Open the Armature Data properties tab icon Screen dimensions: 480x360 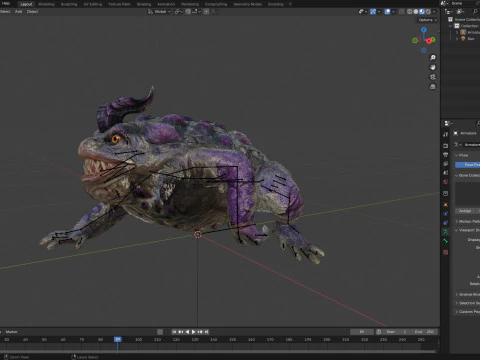(446, 231)
